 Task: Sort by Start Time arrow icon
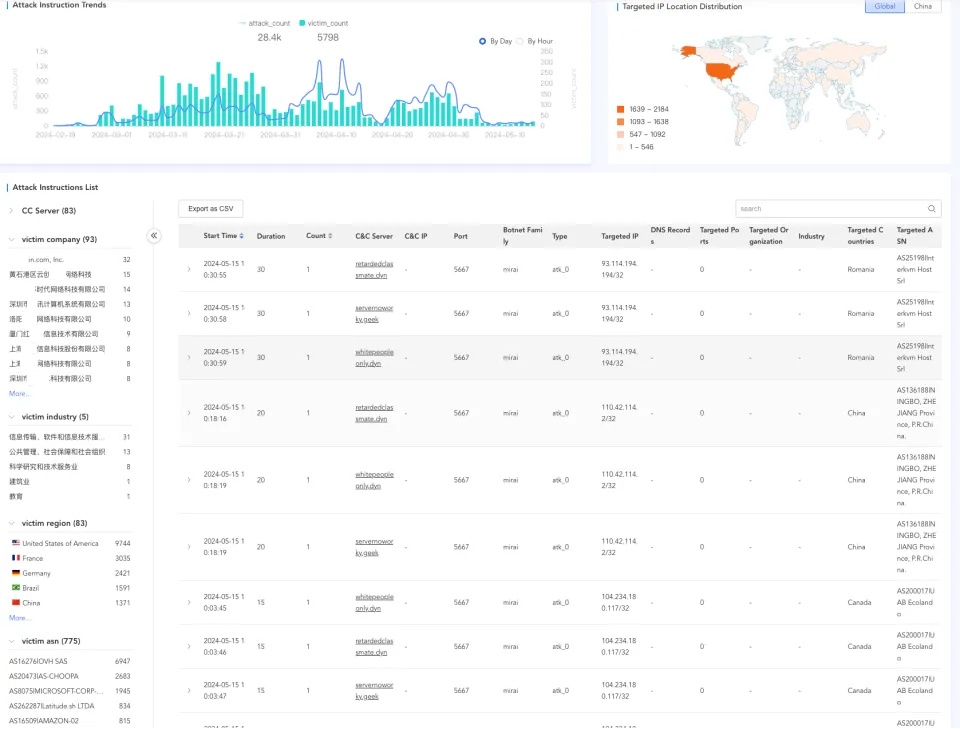click(x=241, y=236)
